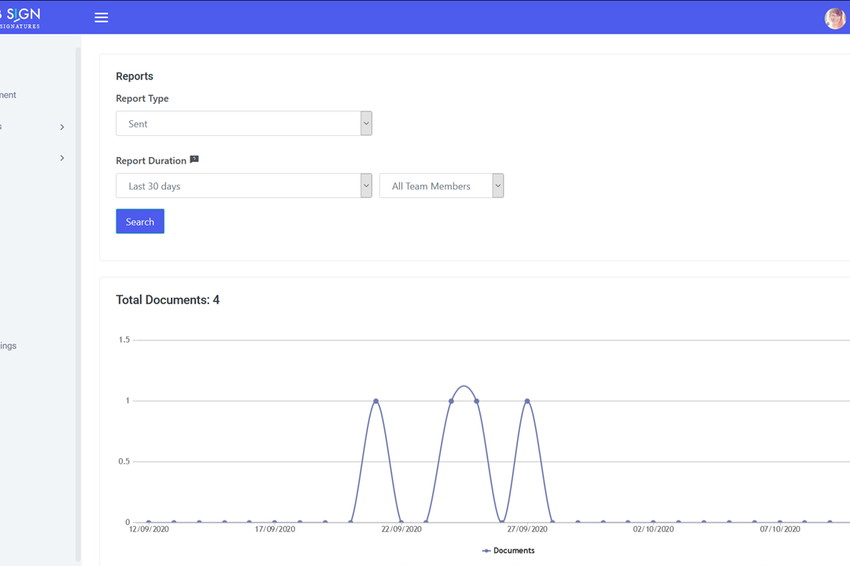The height and width of the screenshot is (566, 850).
Task: Toggle the Documents legend item
Action: (508, 550)
